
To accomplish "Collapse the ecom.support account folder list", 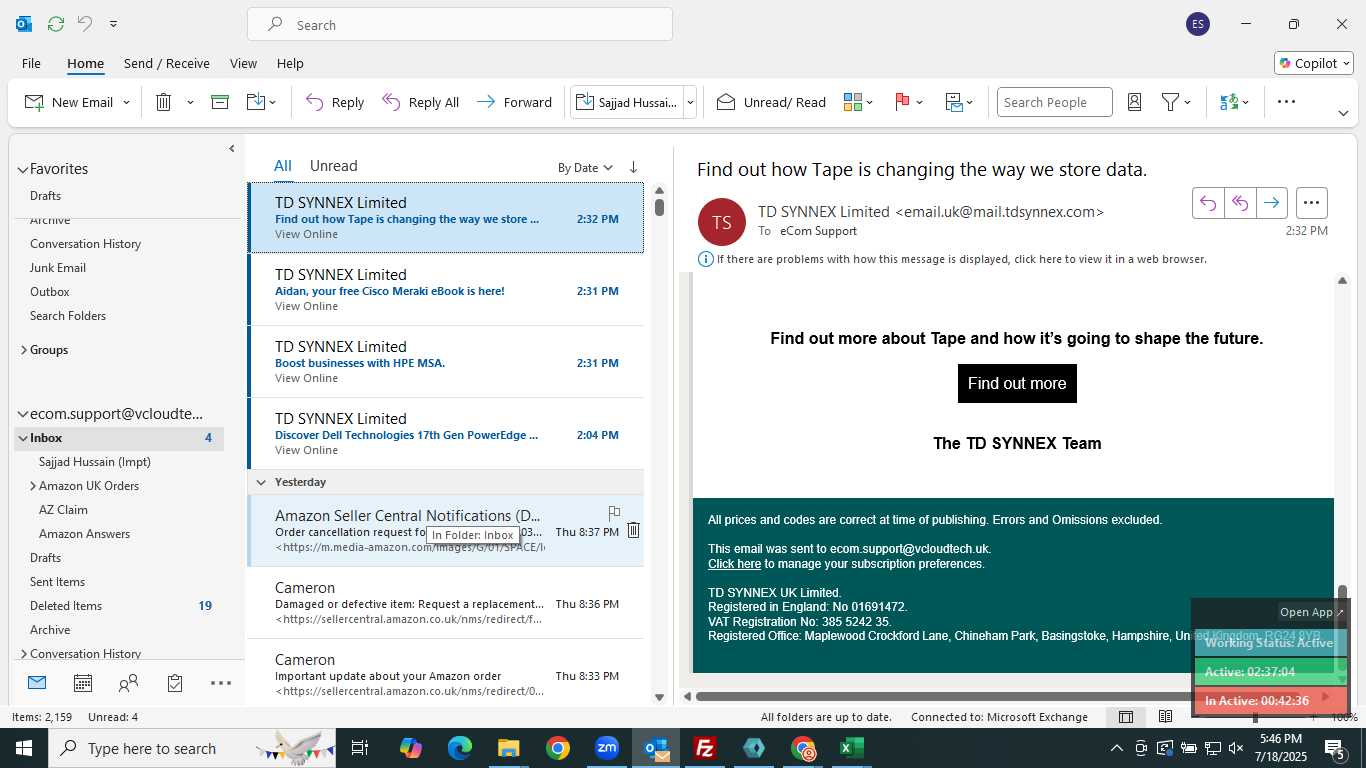I will (22, 414).
